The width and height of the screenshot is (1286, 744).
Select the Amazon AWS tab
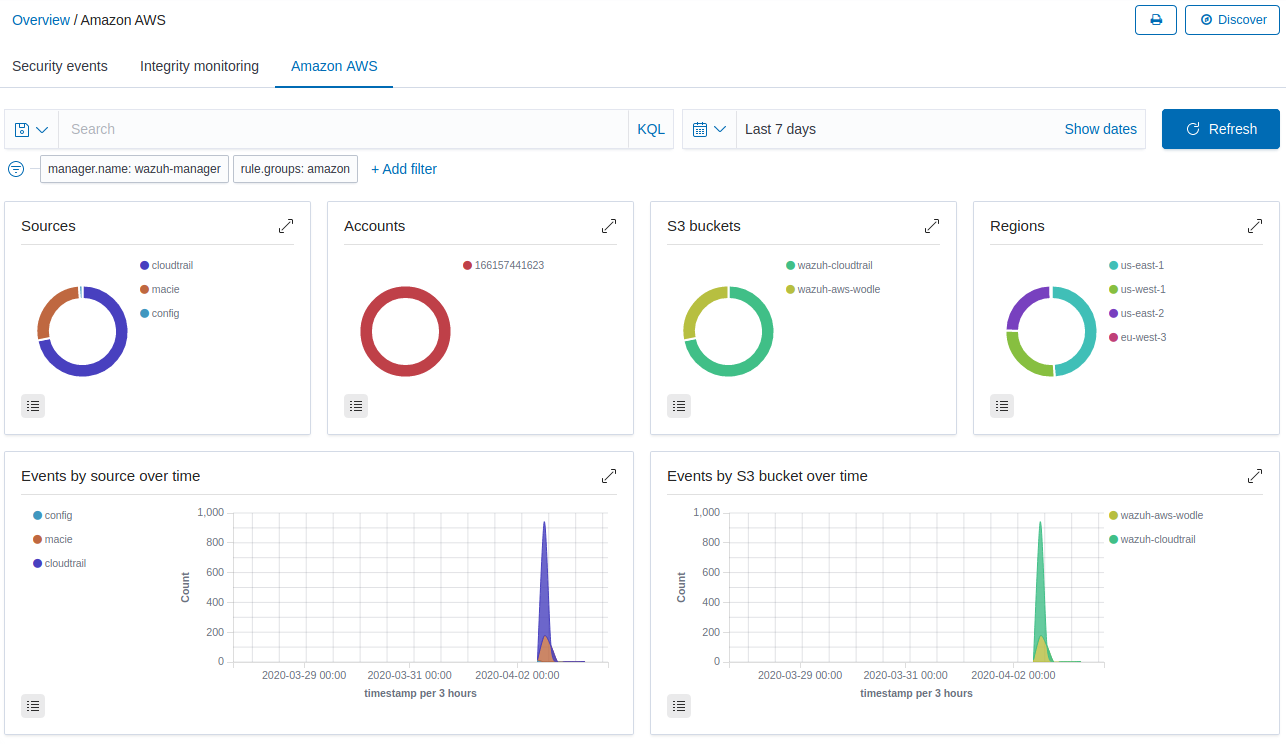click(334, 66)
